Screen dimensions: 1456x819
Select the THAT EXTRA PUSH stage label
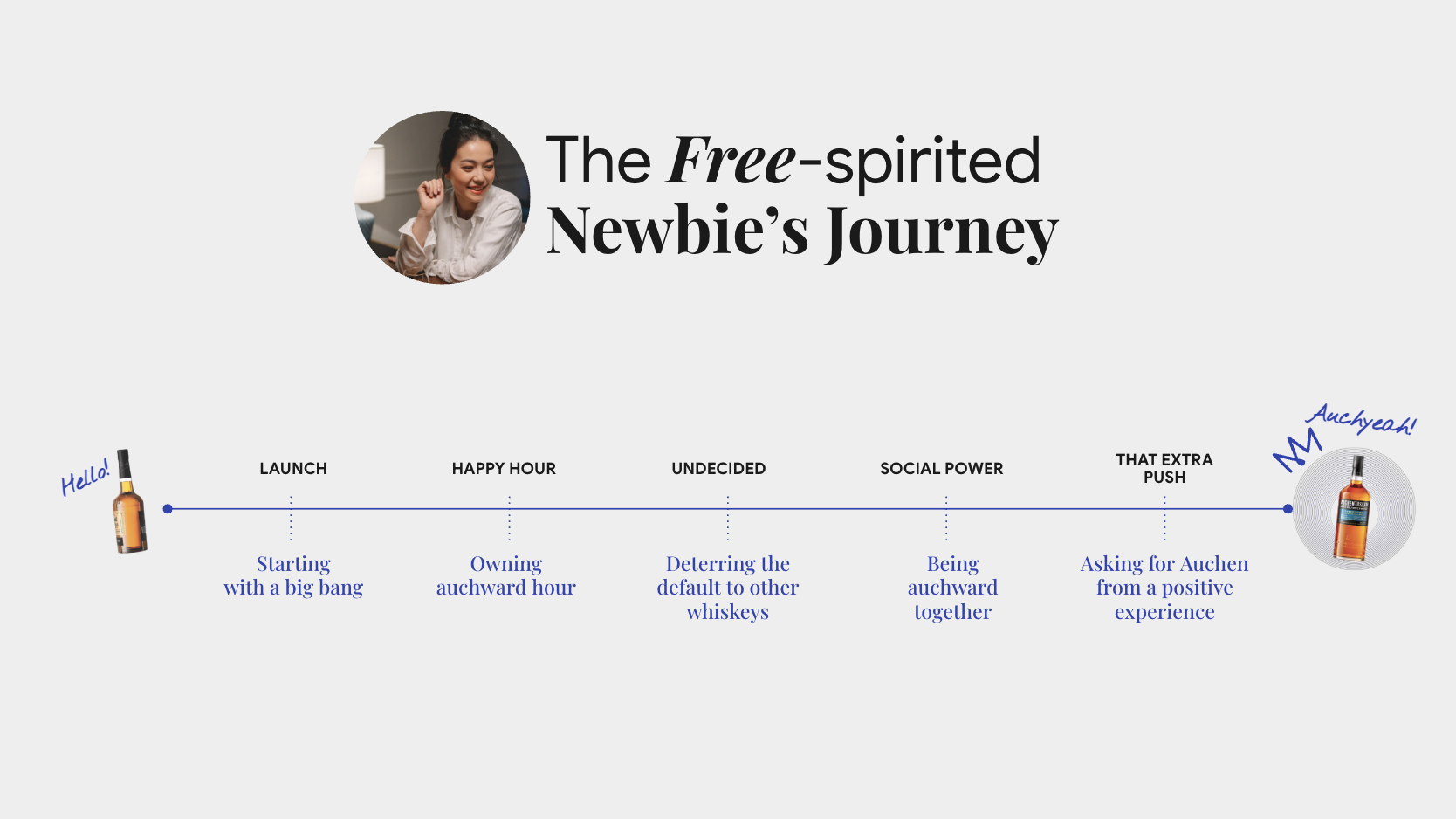tap(1164, 469)
